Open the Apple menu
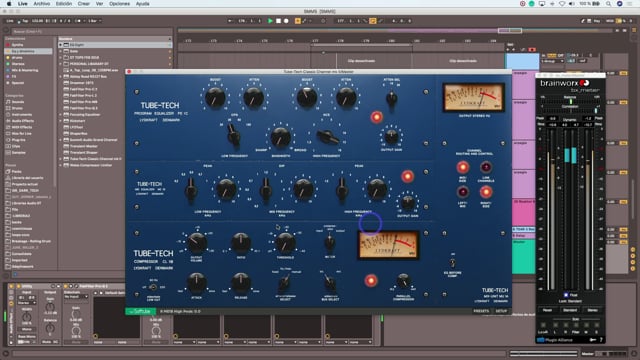Screen dimensions: 640x360 pos(9,4)
